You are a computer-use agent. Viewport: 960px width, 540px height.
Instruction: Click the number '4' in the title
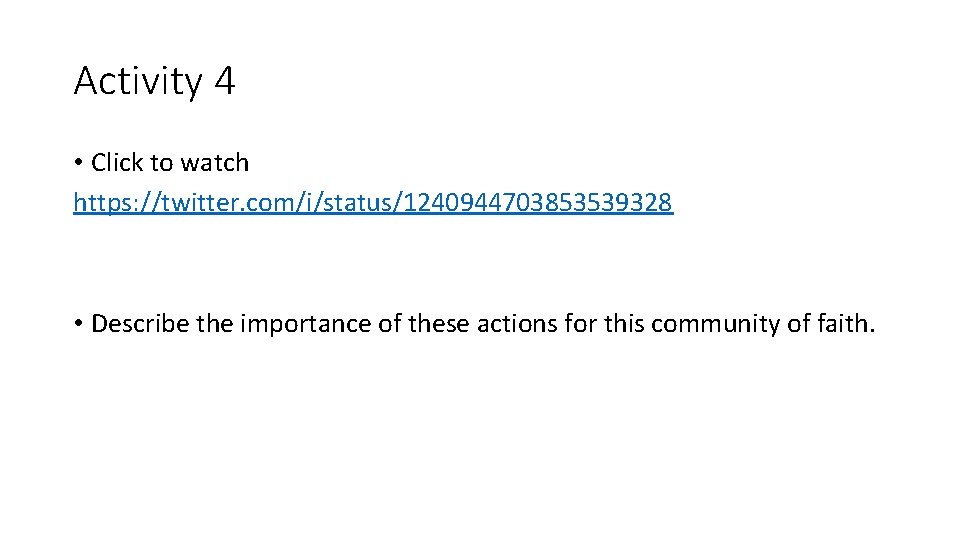(224, 81)
